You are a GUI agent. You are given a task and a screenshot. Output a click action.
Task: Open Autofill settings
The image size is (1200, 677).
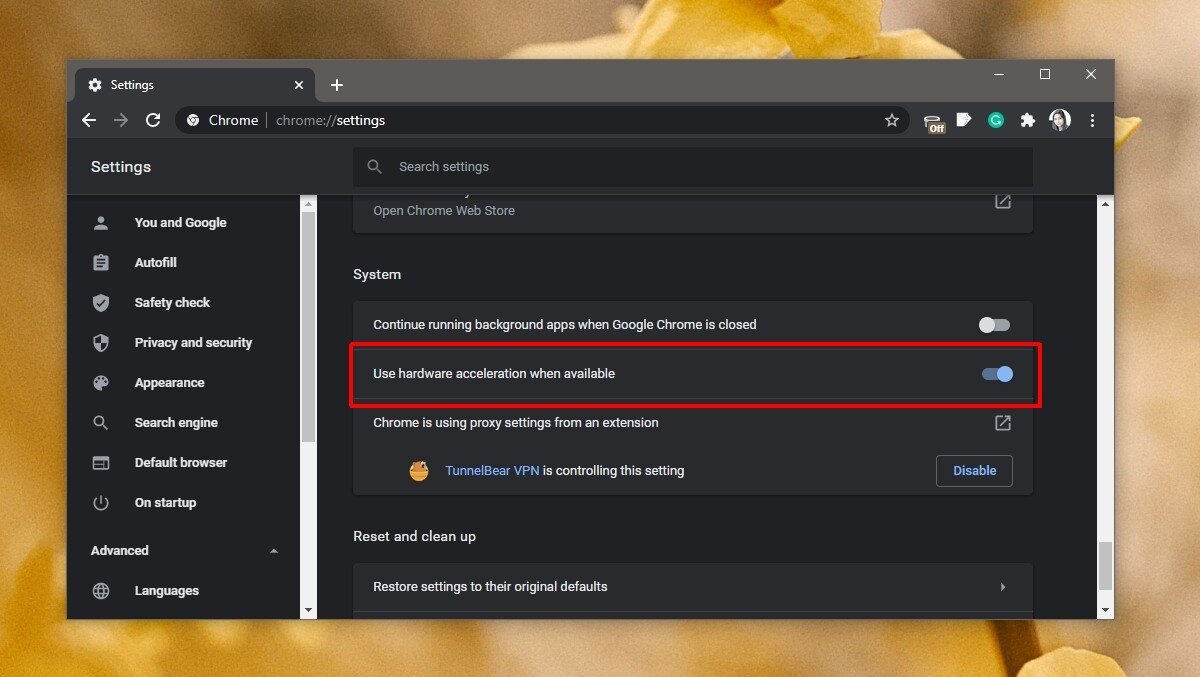tap(155, 263)
